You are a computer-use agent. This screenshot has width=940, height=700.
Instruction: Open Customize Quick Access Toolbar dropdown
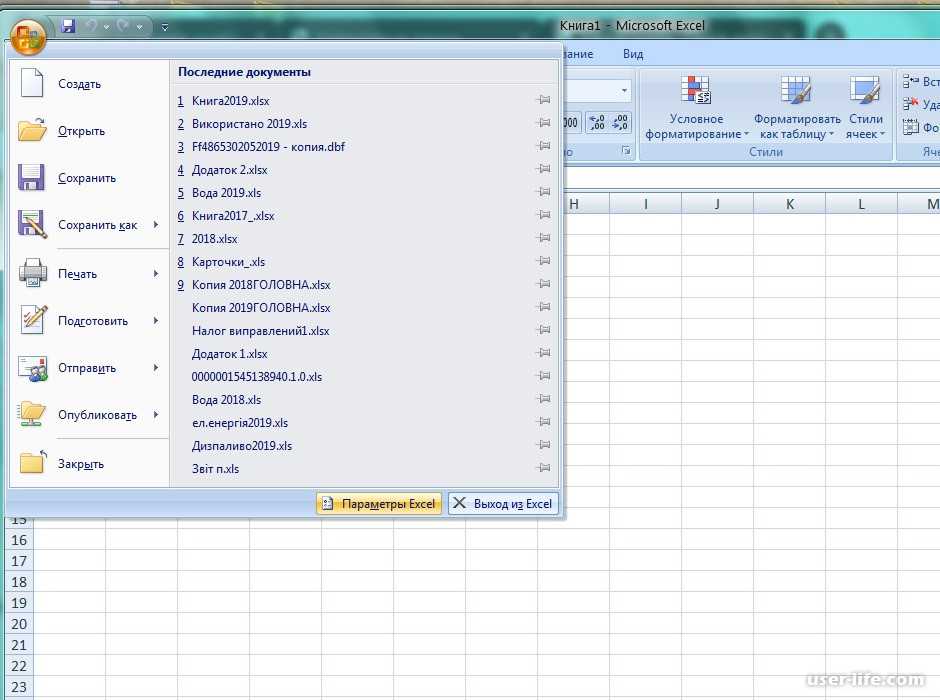165,27
